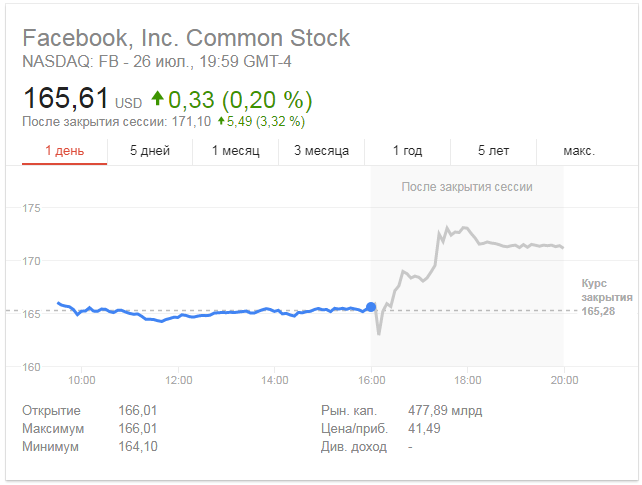Screen dimensions: 642x485
Task: Click the small green after-hours arrow
Action: [x=221, y=121]
